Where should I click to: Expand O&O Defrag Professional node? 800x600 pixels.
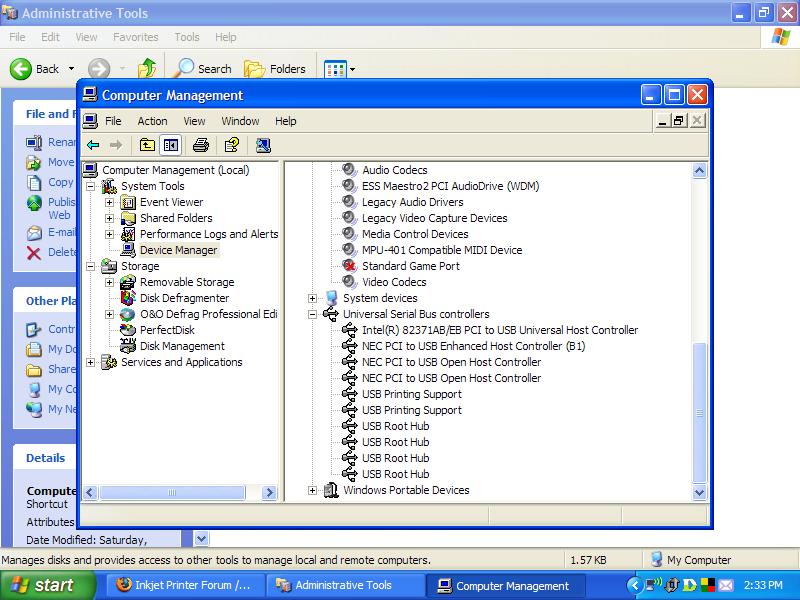point(109,314)
